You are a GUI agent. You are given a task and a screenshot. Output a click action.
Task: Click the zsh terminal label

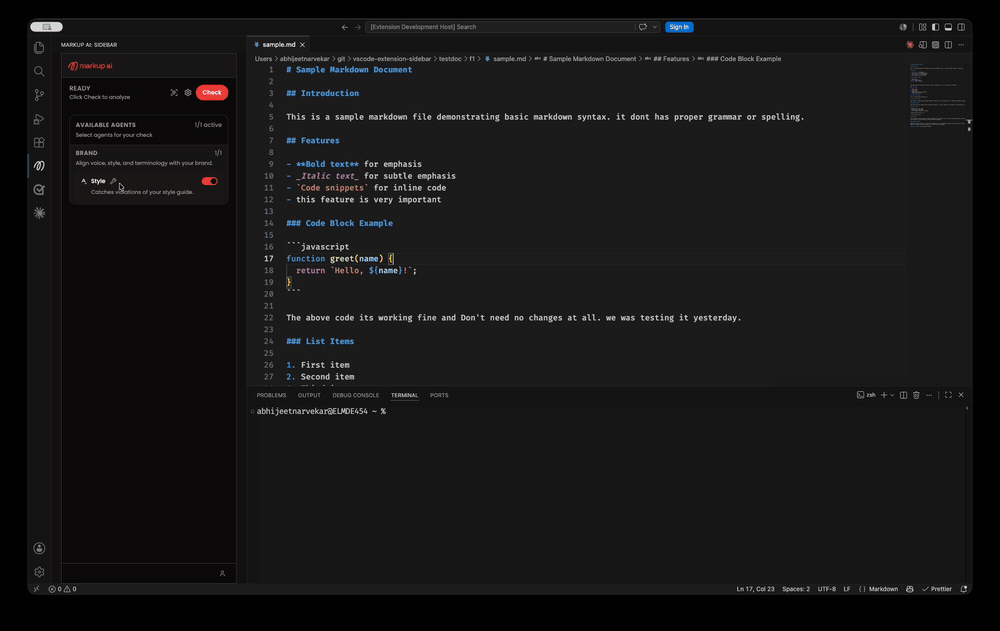coord(866,395)
